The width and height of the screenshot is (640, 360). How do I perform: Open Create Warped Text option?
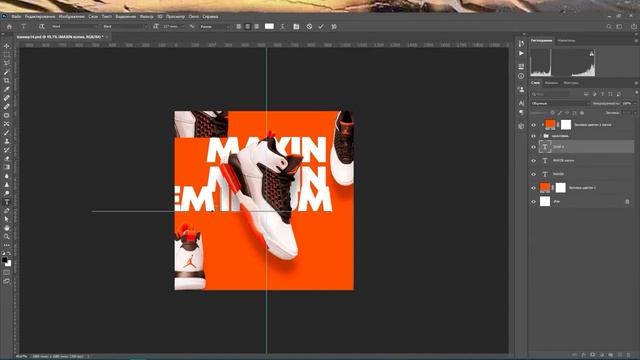tap(282, 27)
